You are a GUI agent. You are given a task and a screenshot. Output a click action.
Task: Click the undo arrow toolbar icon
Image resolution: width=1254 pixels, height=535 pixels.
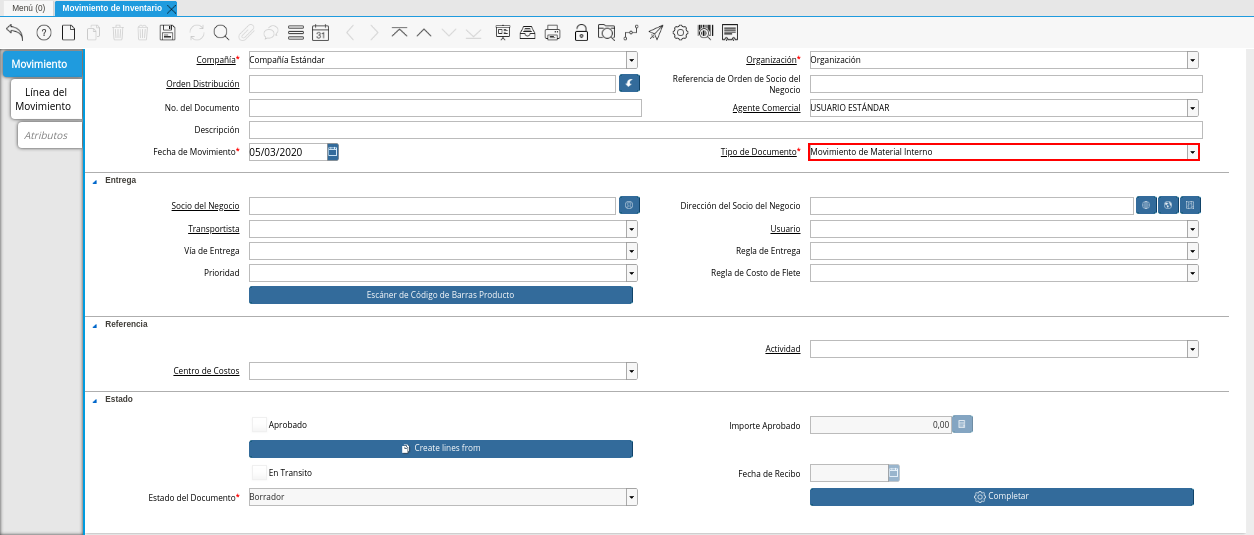(x=14, y=33)
